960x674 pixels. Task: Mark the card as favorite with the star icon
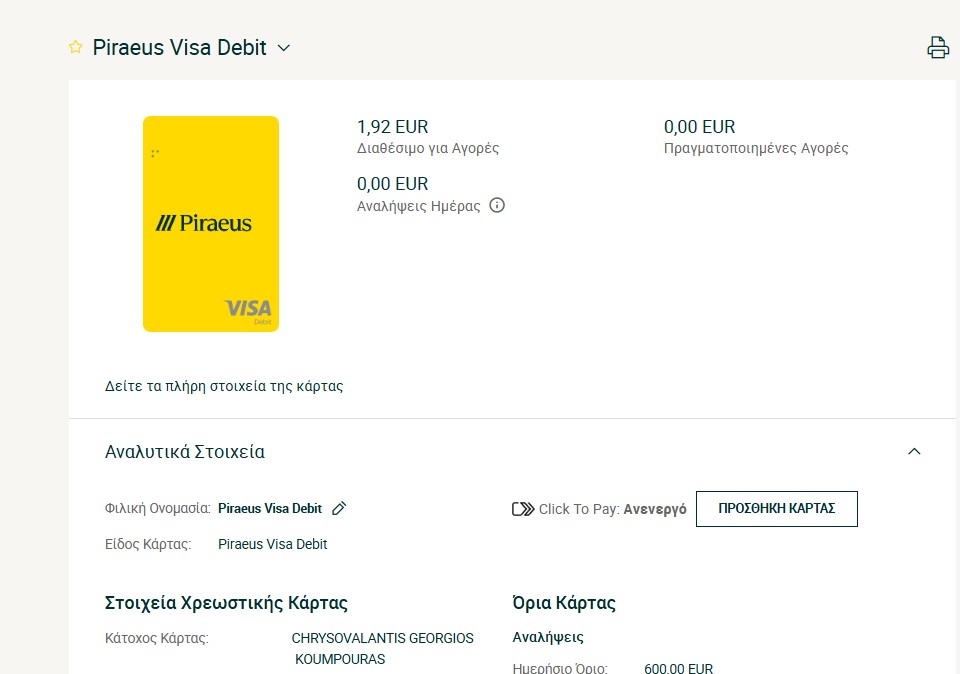coord(75,47)
